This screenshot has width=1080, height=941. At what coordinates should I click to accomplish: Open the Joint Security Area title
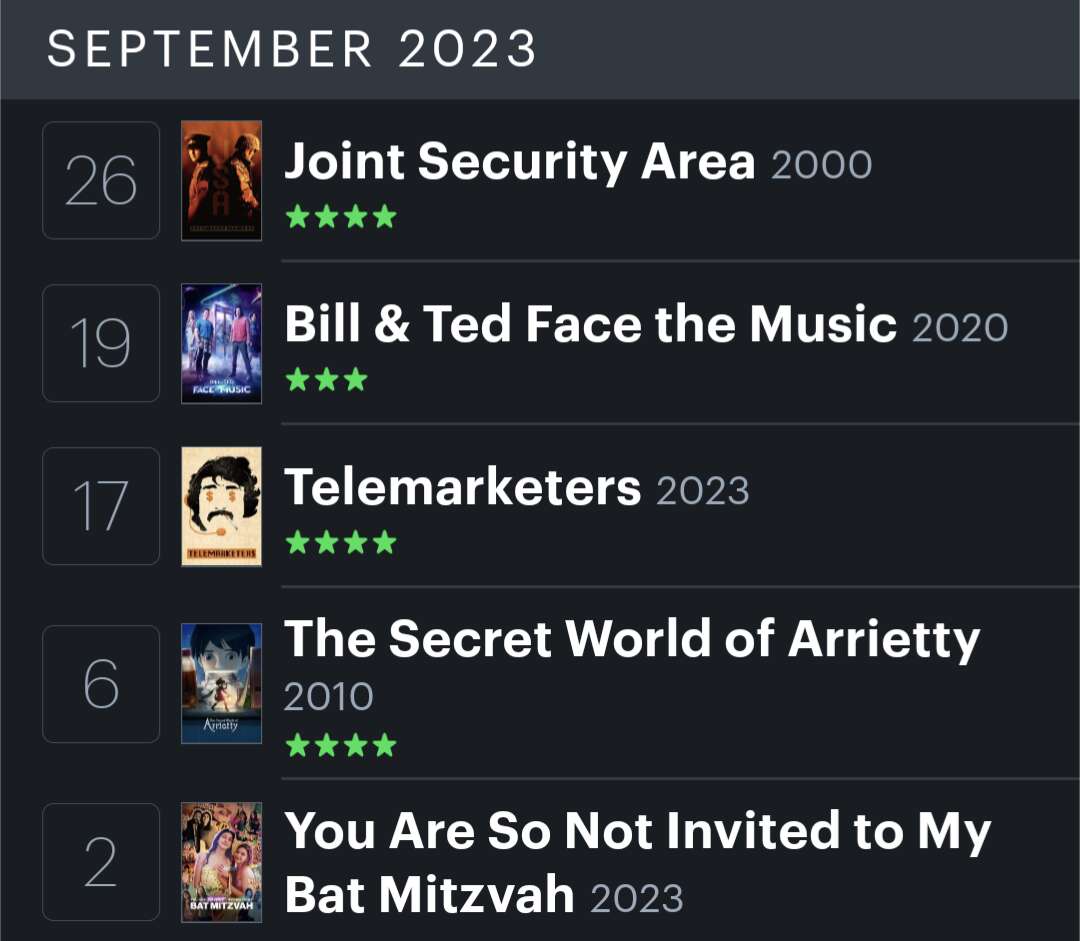click(519, 161)
